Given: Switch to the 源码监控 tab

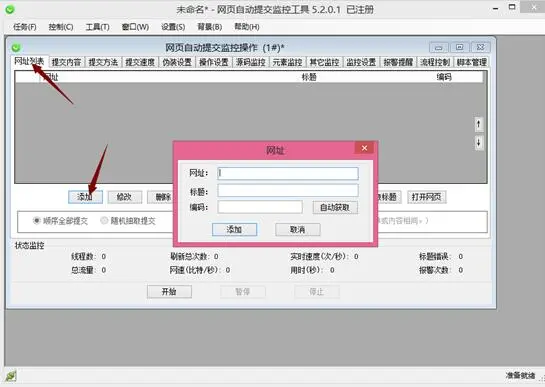Looking at the screenshot, I should point(251,62).
